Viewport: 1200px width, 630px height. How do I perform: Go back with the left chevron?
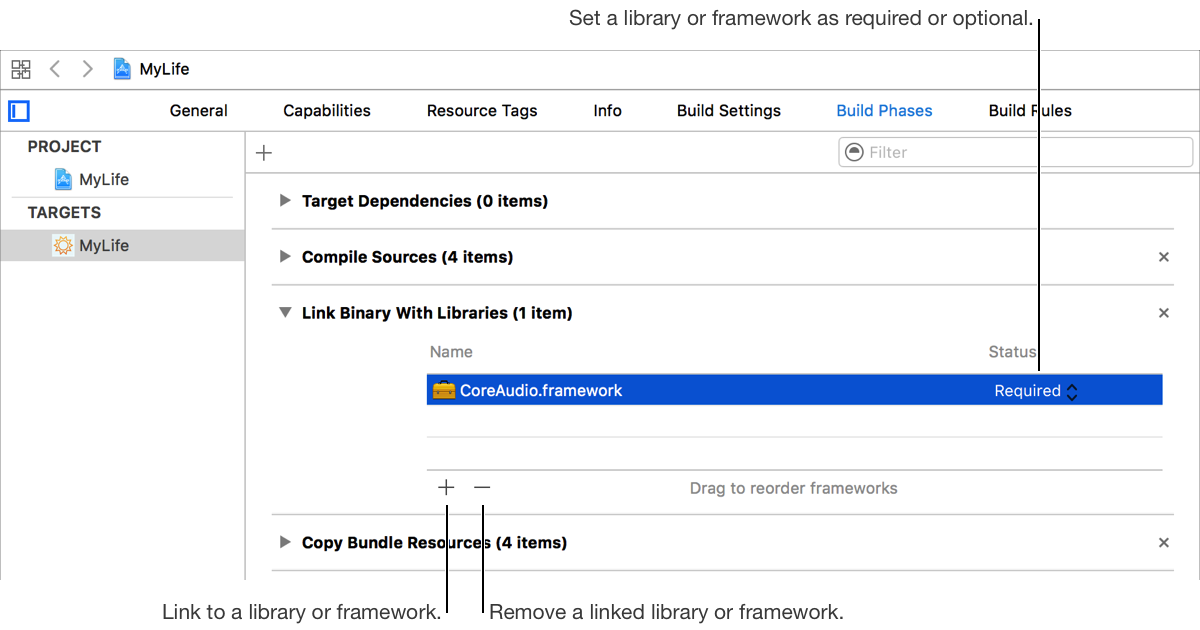tap(55, 69)
